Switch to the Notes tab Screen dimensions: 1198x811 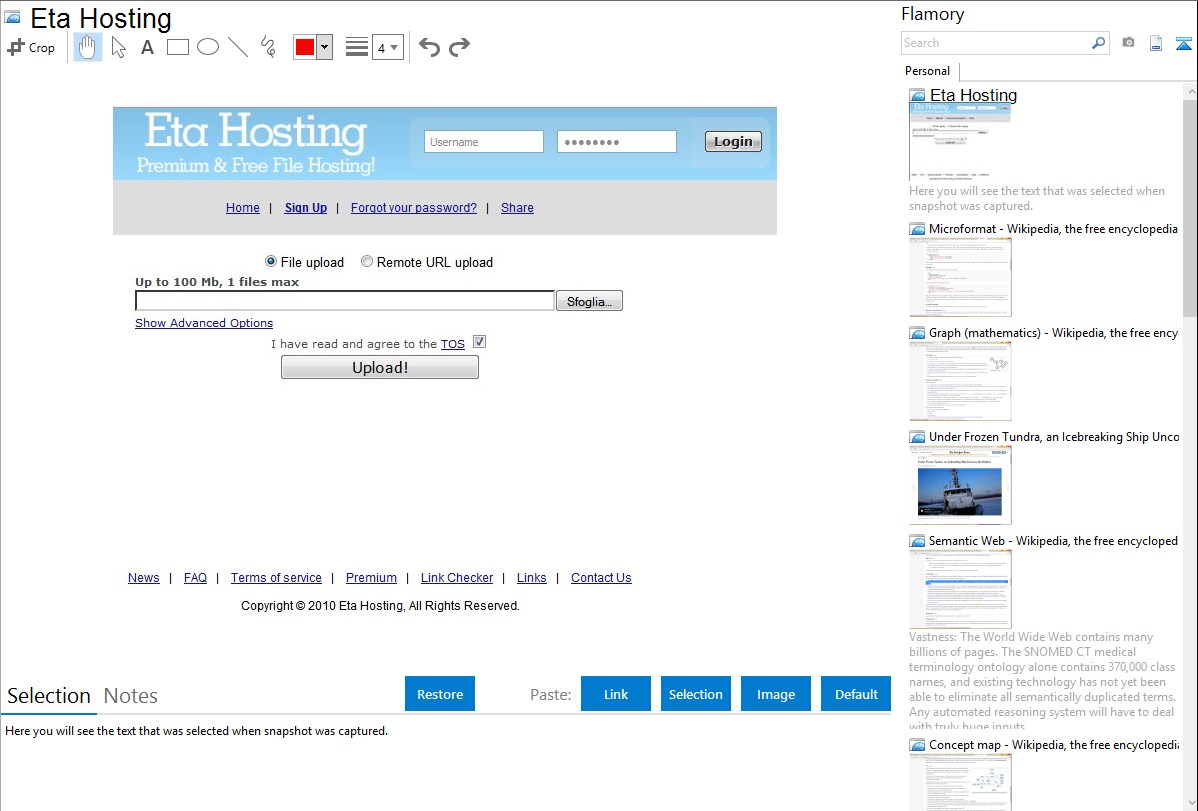tap(130, 696)
